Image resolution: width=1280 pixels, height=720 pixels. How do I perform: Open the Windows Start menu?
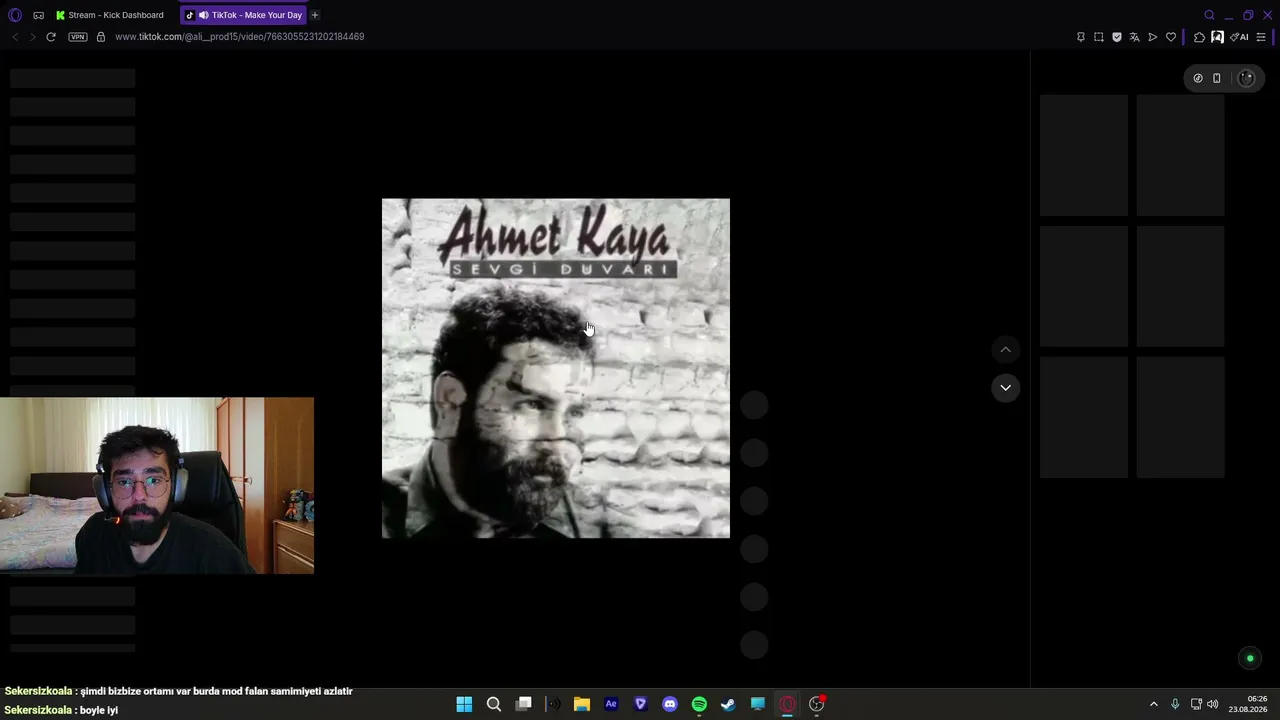(464, 704)
